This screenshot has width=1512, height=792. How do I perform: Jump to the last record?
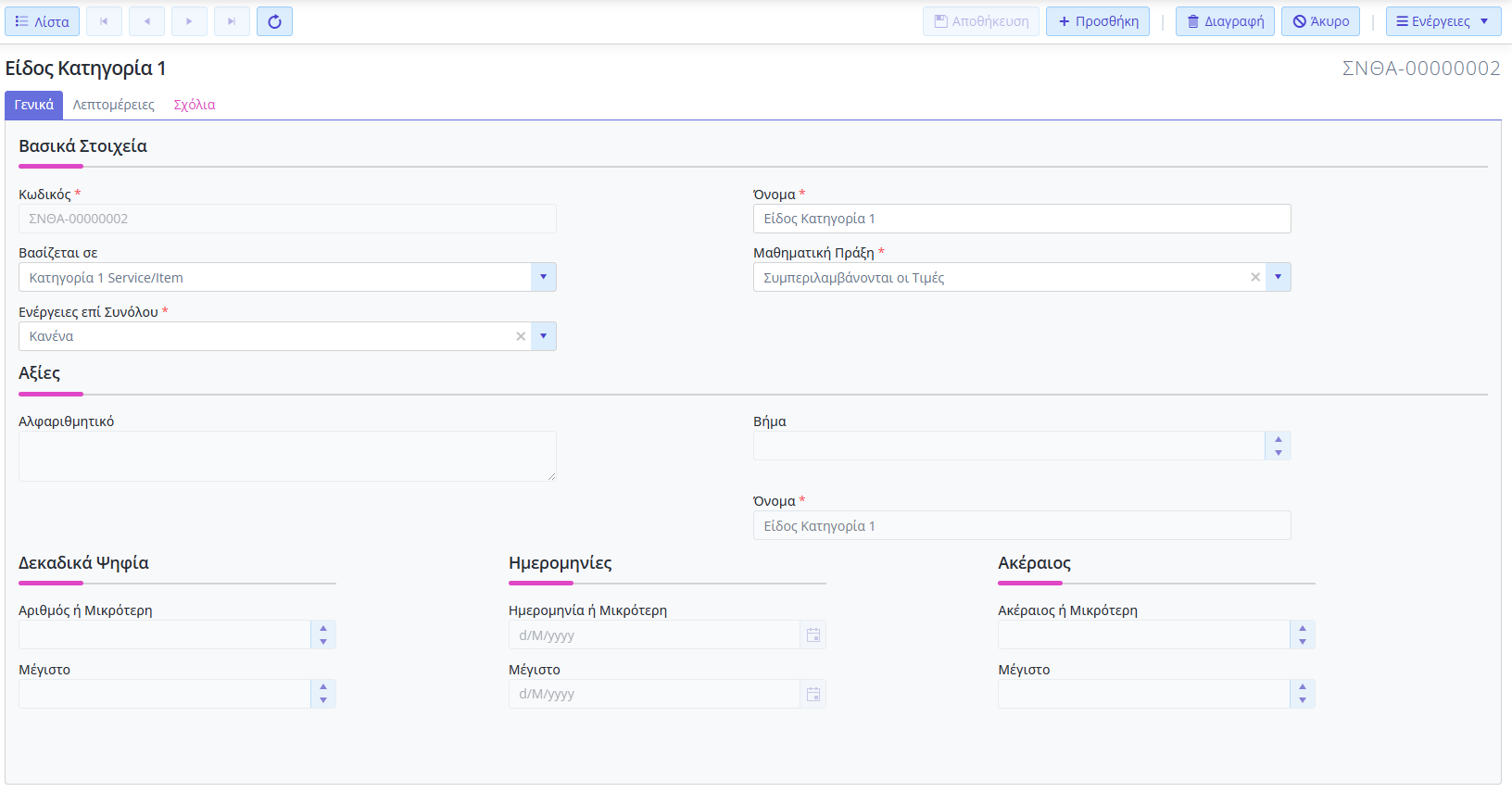[232, 21]
